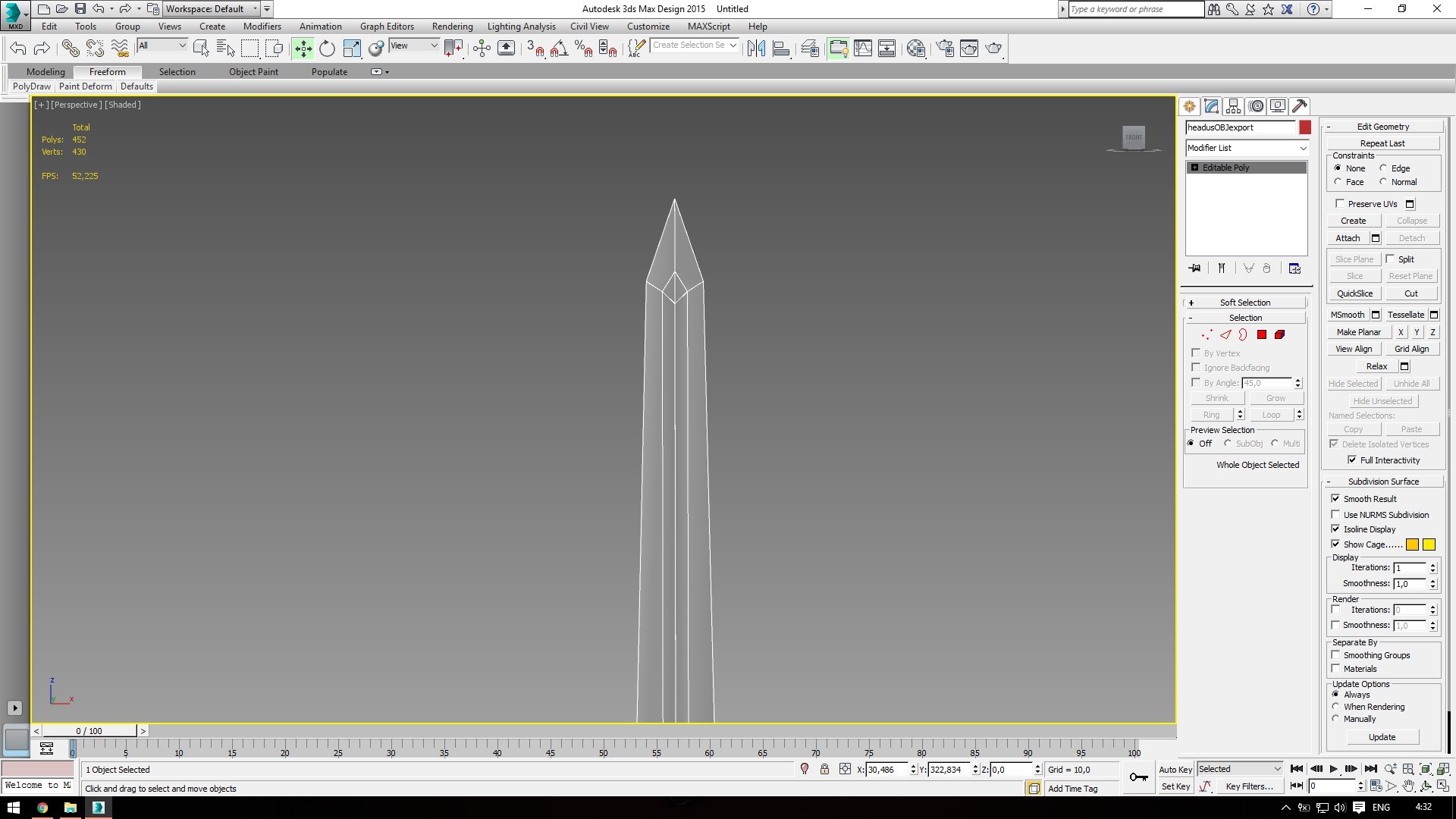Click the Pin Stack icon
This screenshot has width=1456, height=819.
click(x=1194, y=268)
